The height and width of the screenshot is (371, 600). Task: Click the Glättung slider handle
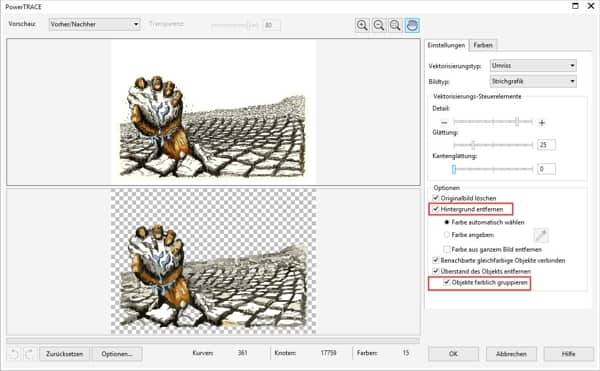473,145
